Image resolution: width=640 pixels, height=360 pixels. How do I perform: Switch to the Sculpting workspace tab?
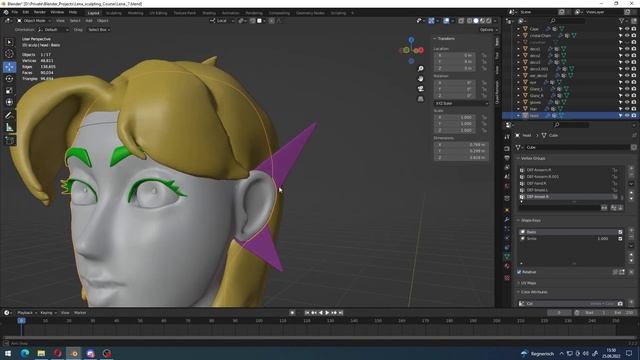coord(113,13)
